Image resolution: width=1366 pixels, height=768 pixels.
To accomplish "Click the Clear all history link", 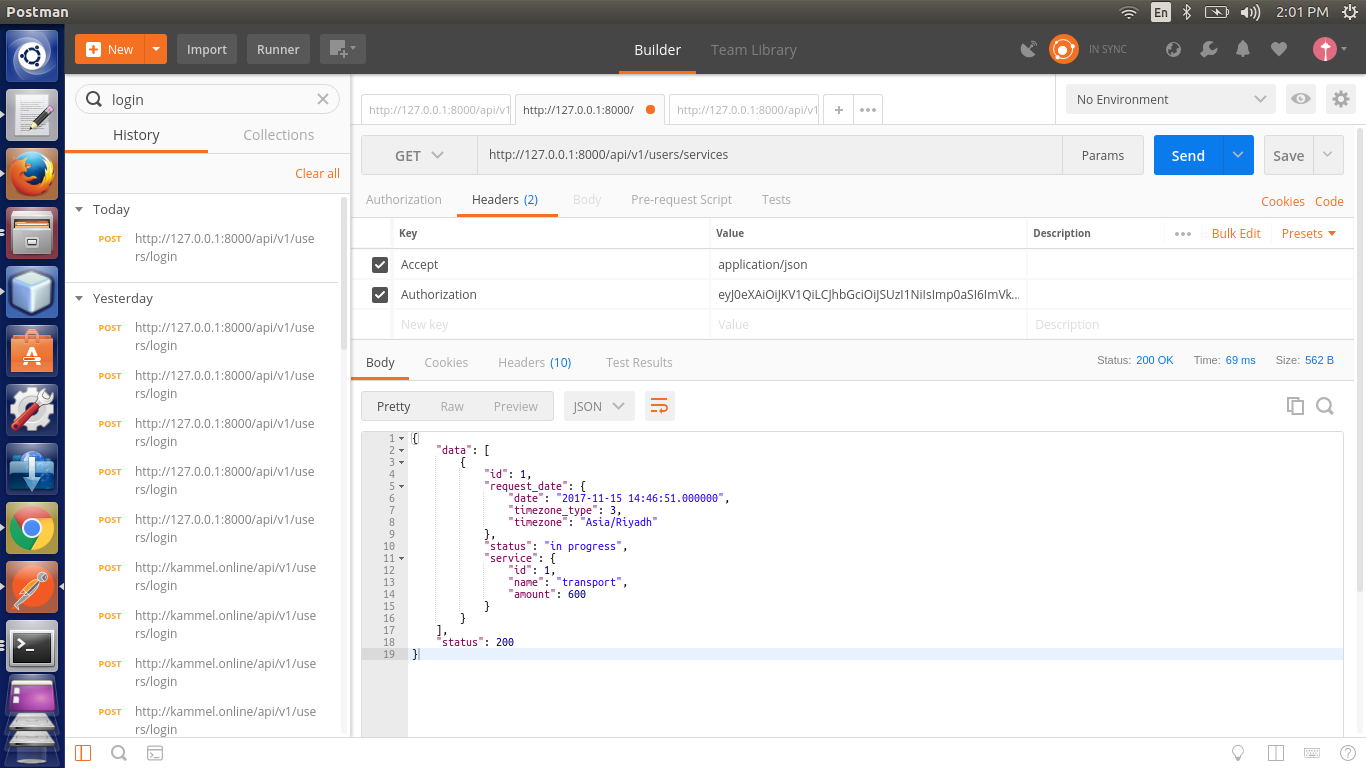I will (x=317, y=173).
